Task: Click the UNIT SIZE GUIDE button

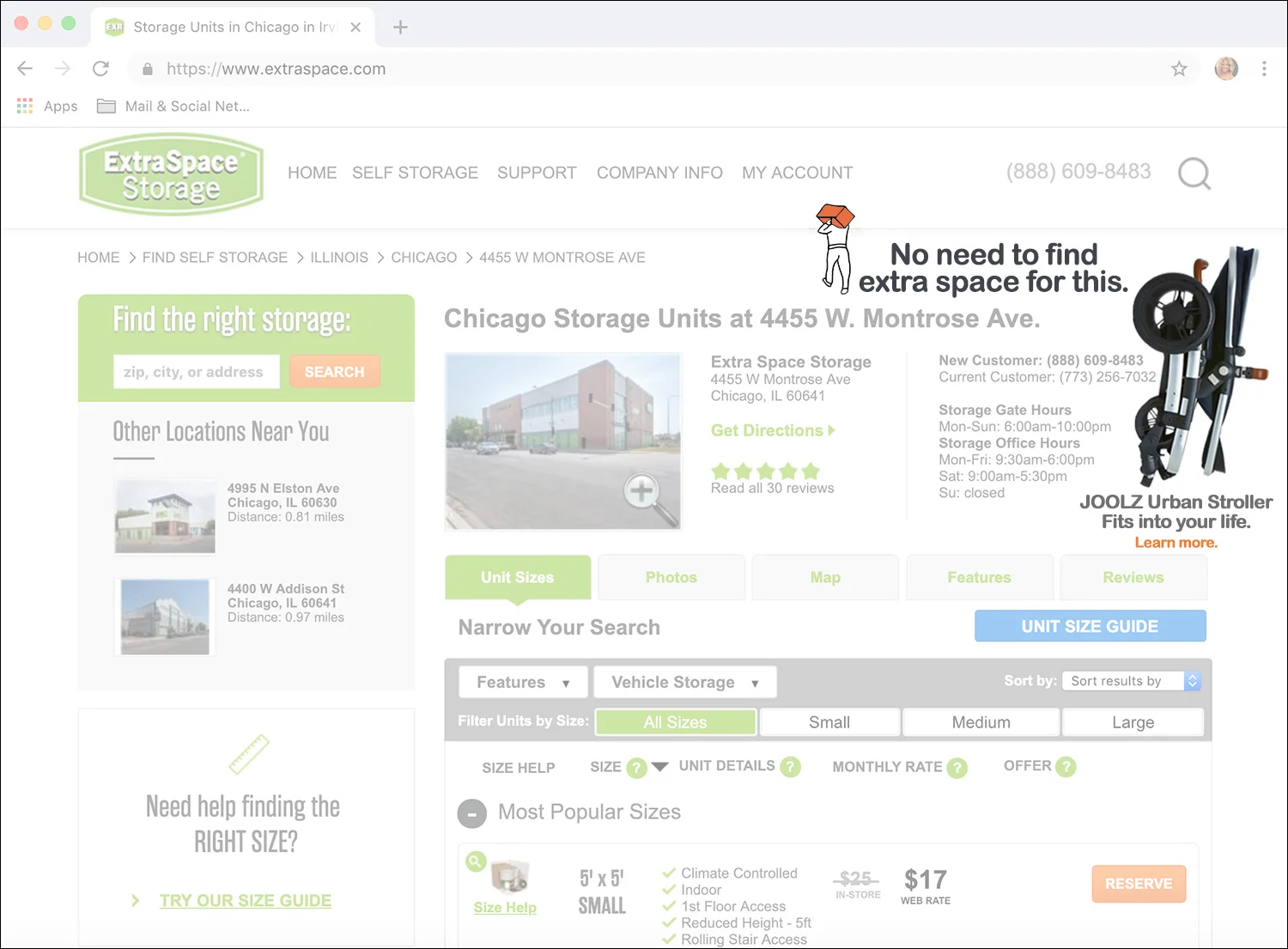Action: click(x=1090, y=626)
